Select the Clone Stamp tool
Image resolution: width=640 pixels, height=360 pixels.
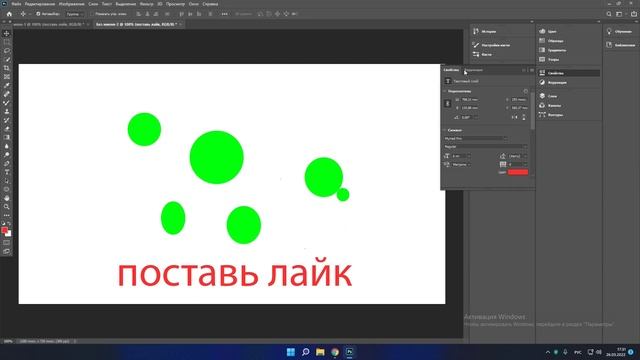click(x=7, y=111)
